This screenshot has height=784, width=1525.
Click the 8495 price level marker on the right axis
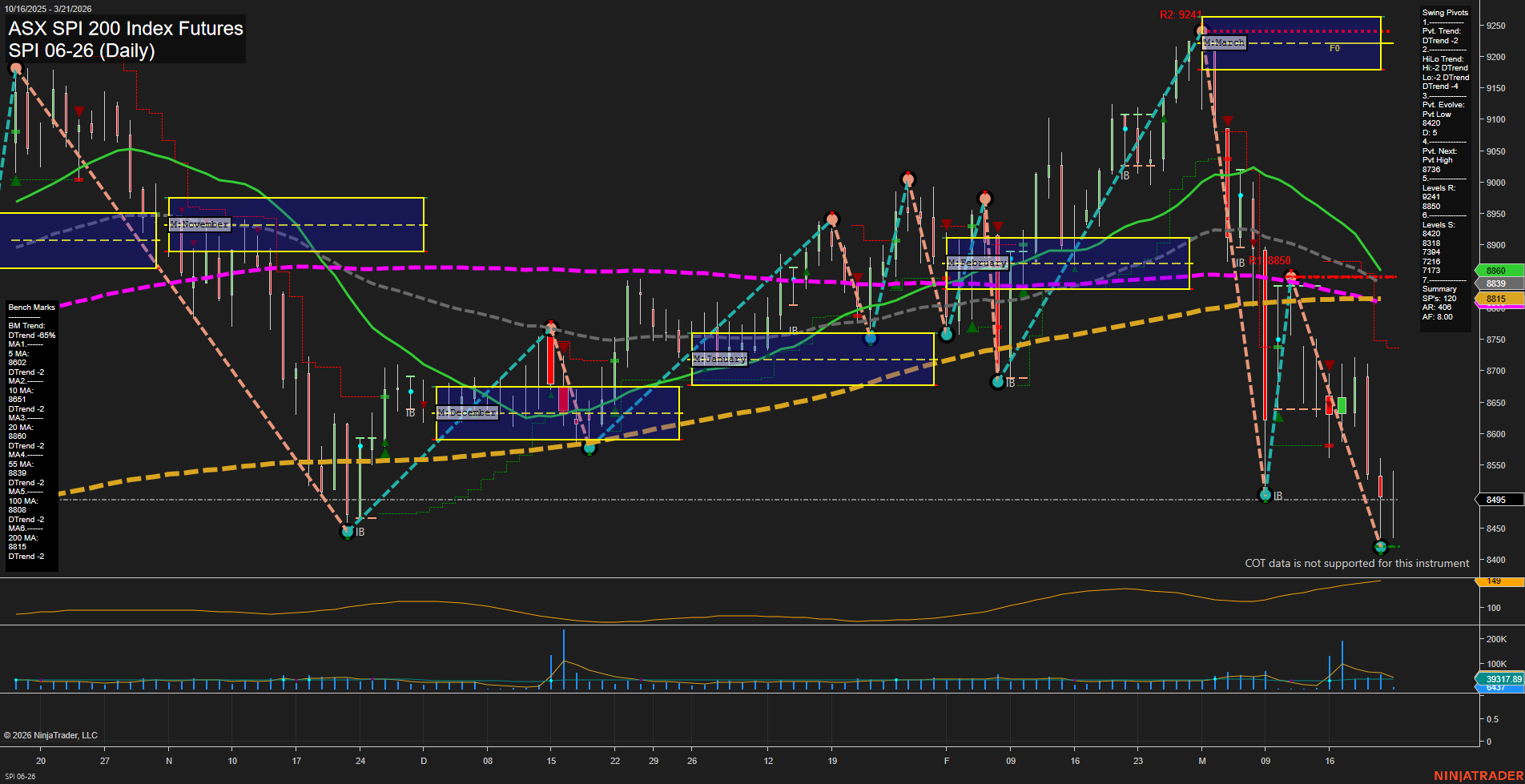click(x=1496, y=499)
